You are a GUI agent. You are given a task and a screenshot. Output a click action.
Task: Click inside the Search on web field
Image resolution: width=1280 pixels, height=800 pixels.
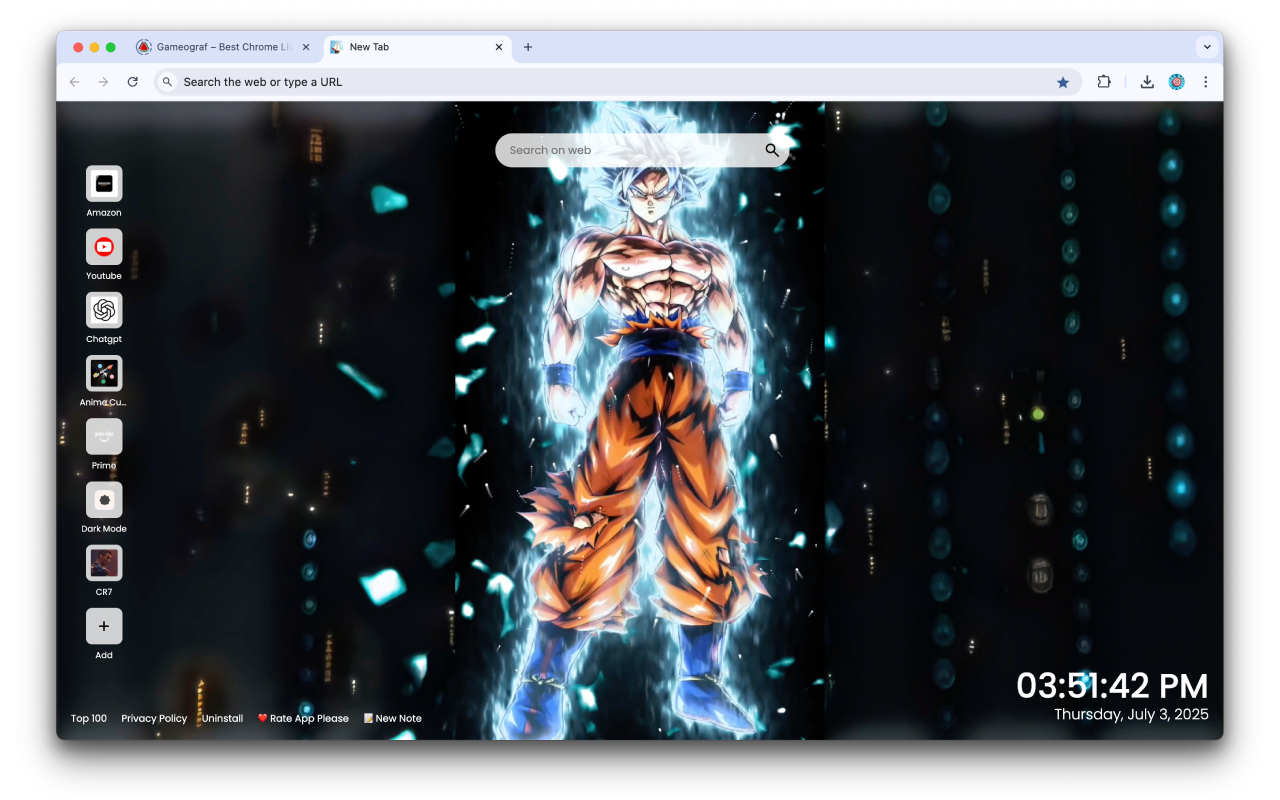[x=600, y=150]
